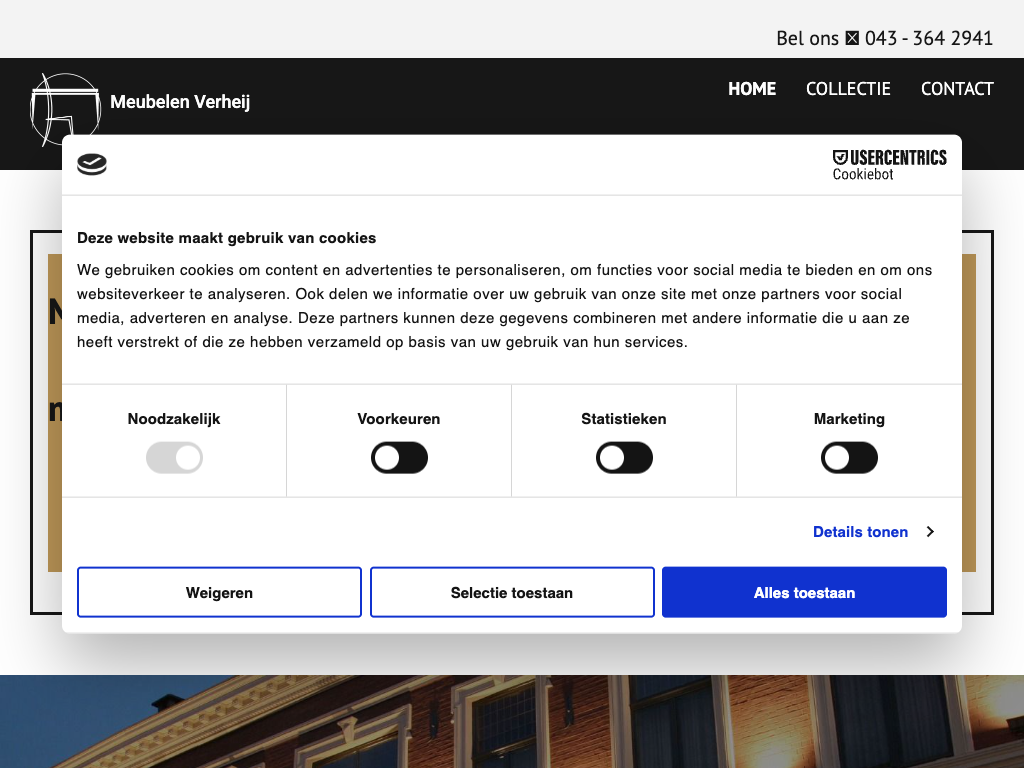Screen dimensions: 1024x768
Task: Click the phone icon beside Bel ons
Action: click(852, 38)
